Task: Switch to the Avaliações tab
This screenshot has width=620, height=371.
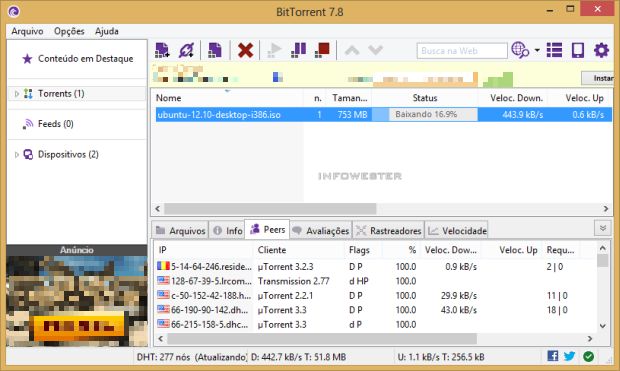Action: tap(321, 231)
